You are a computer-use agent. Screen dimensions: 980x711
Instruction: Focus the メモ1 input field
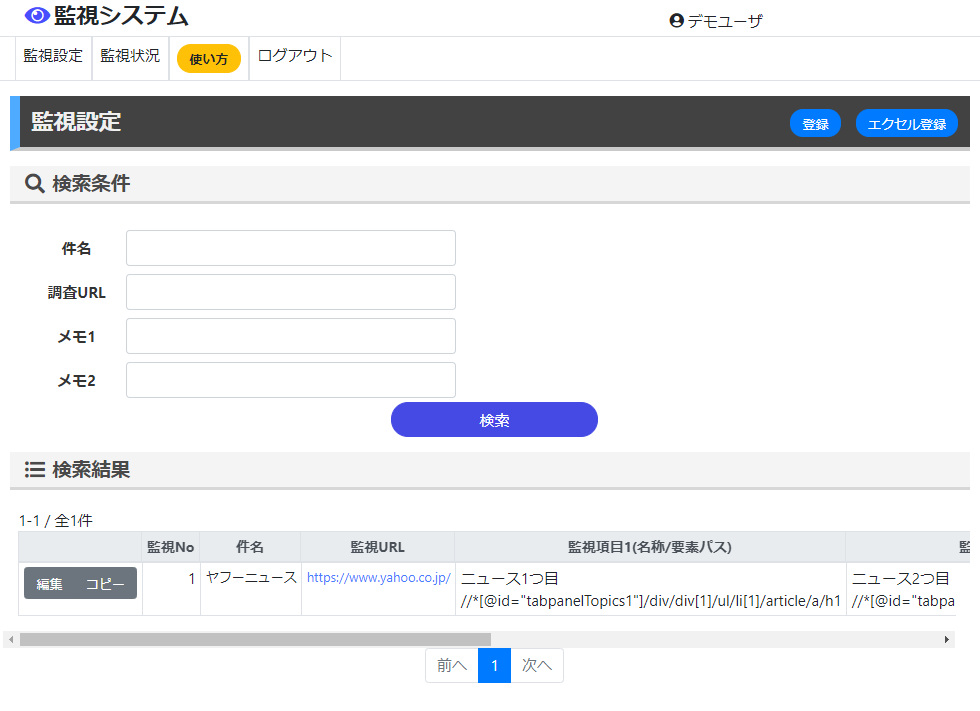pos(291,336)
